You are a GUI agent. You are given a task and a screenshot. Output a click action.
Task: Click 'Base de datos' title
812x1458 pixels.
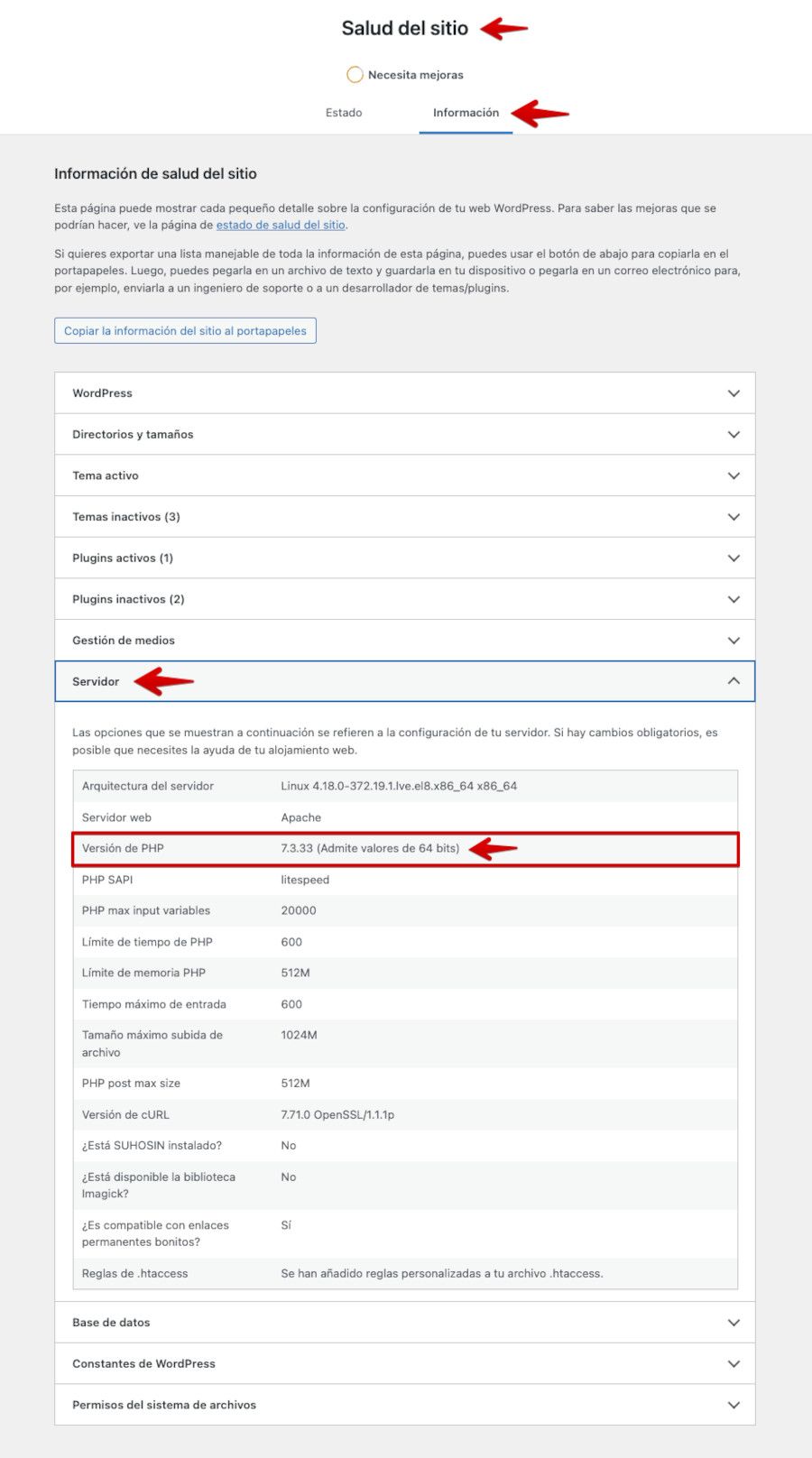click(111, 1323)
